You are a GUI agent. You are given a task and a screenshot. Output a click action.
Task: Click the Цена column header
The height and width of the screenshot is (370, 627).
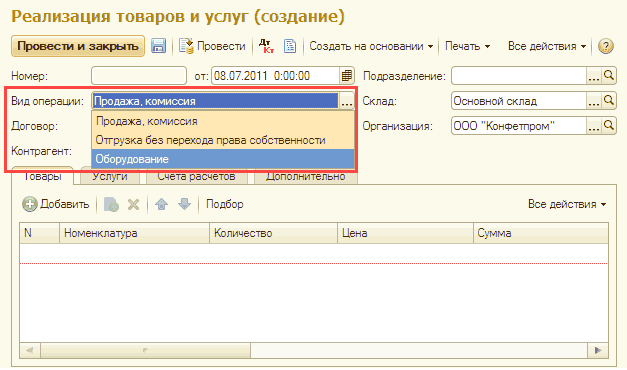405,233
